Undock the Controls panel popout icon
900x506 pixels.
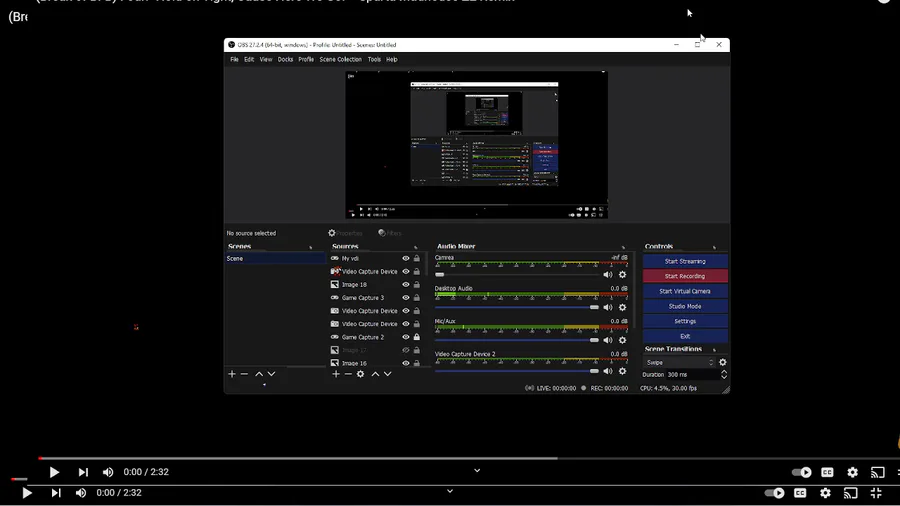tap(714, 247)
